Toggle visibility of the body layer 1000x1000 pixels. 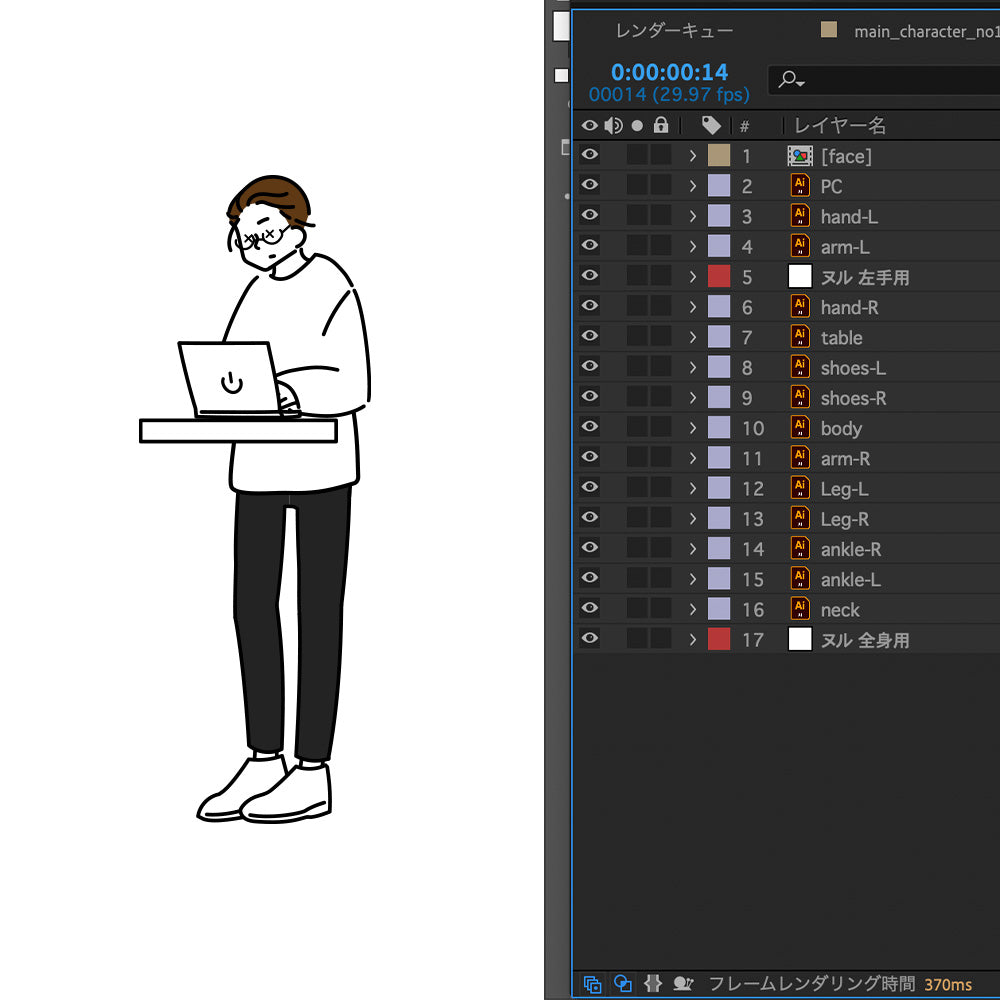(590, 427)
